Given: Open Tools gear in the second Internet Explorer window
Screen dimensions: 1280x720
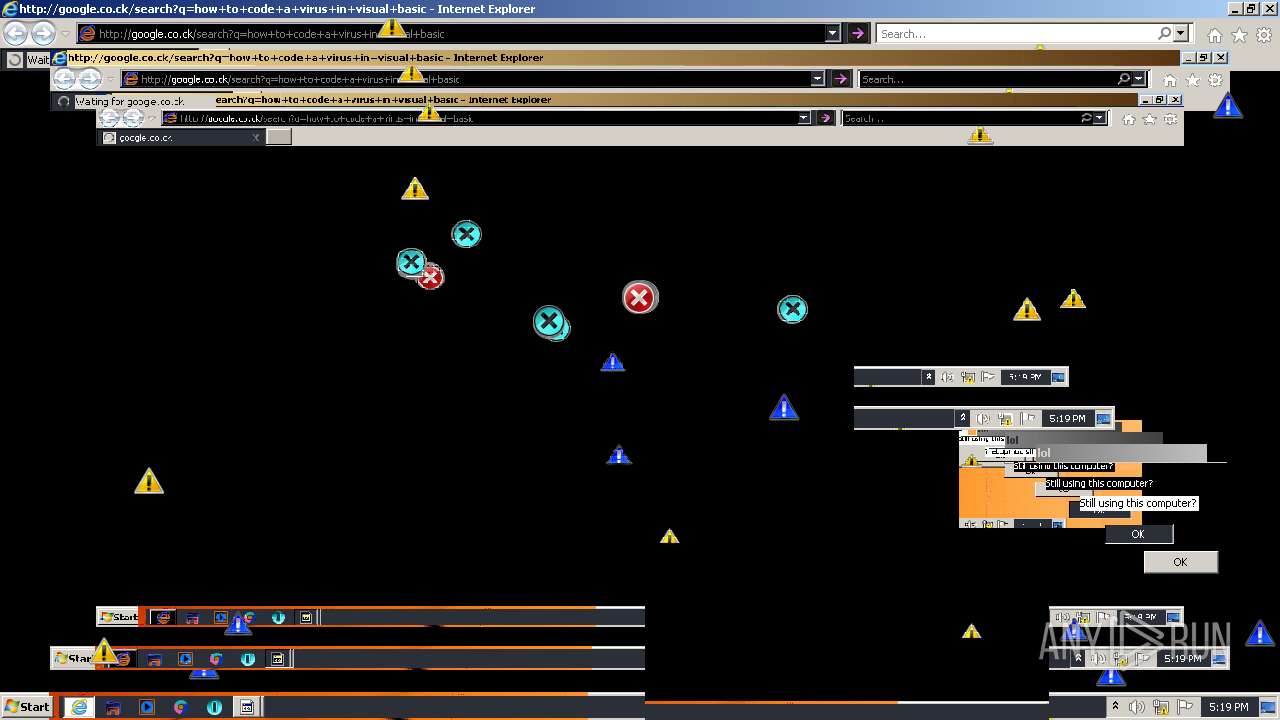Looking at the screenshot, I should coord(1216,80).
